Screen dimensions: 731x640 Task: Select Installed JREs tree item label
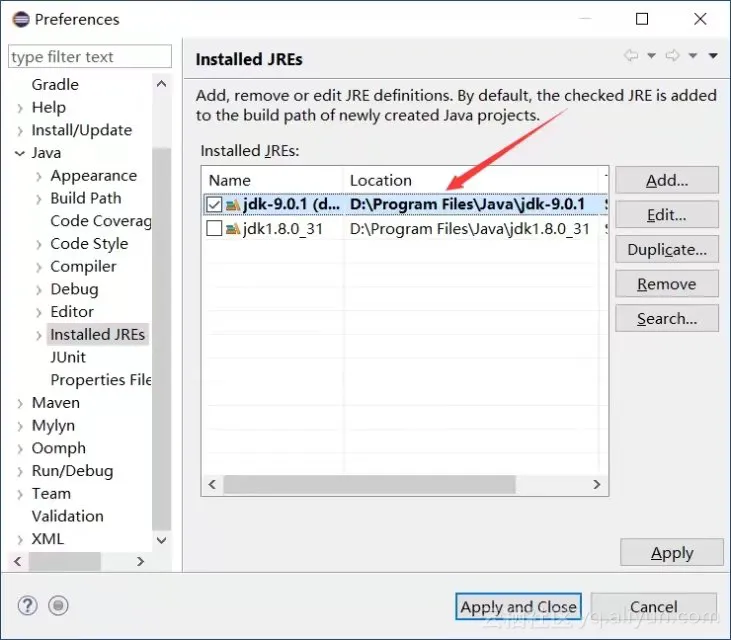tap(97, 335)
